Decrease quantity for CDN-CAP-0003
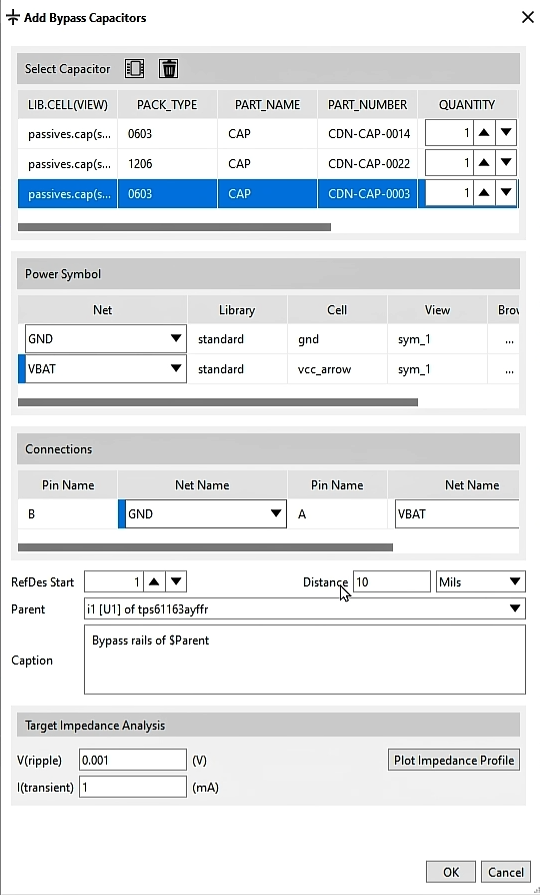 pyautogui.click(x=506, y=193)
